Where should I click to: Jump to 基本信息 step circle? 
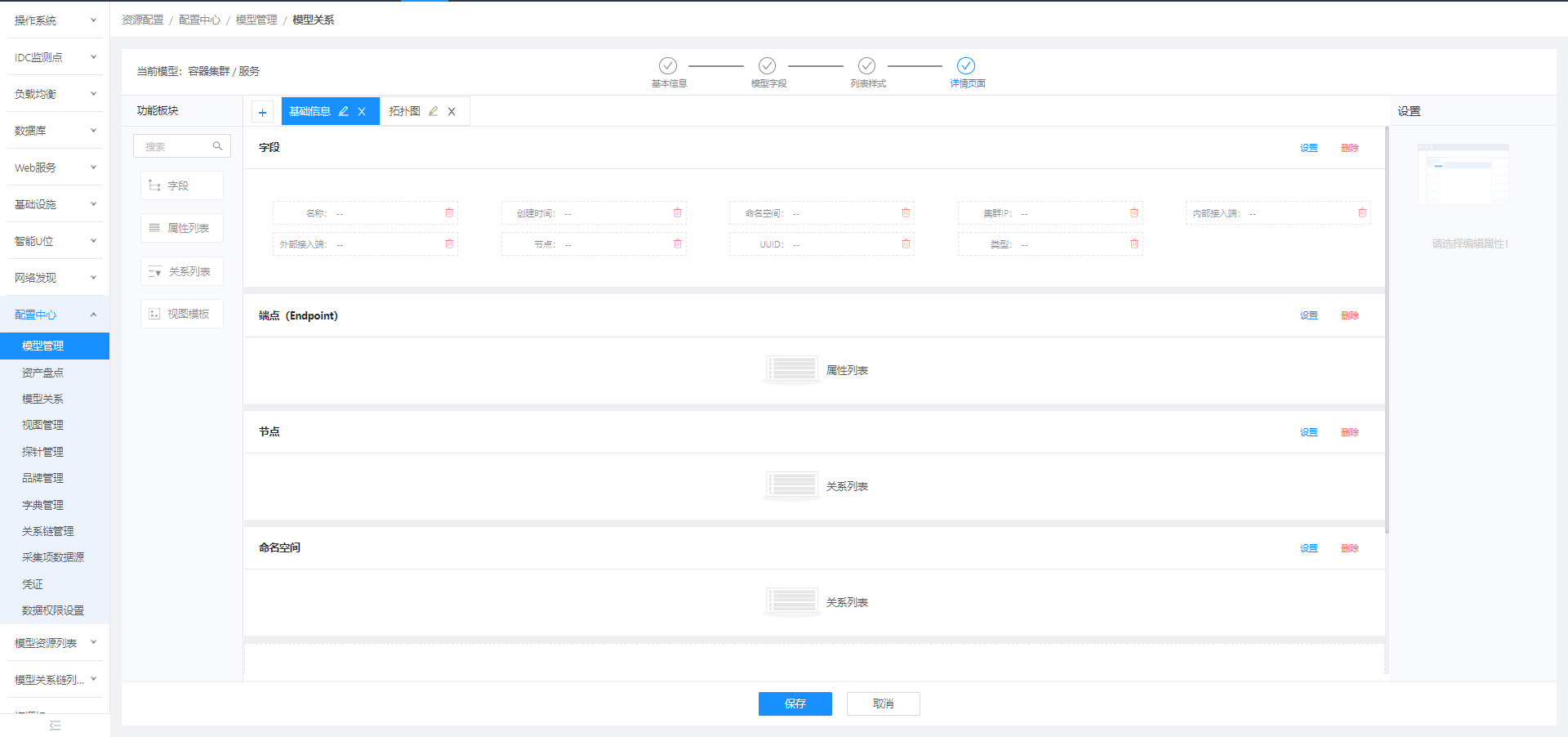tap(668, 65)
